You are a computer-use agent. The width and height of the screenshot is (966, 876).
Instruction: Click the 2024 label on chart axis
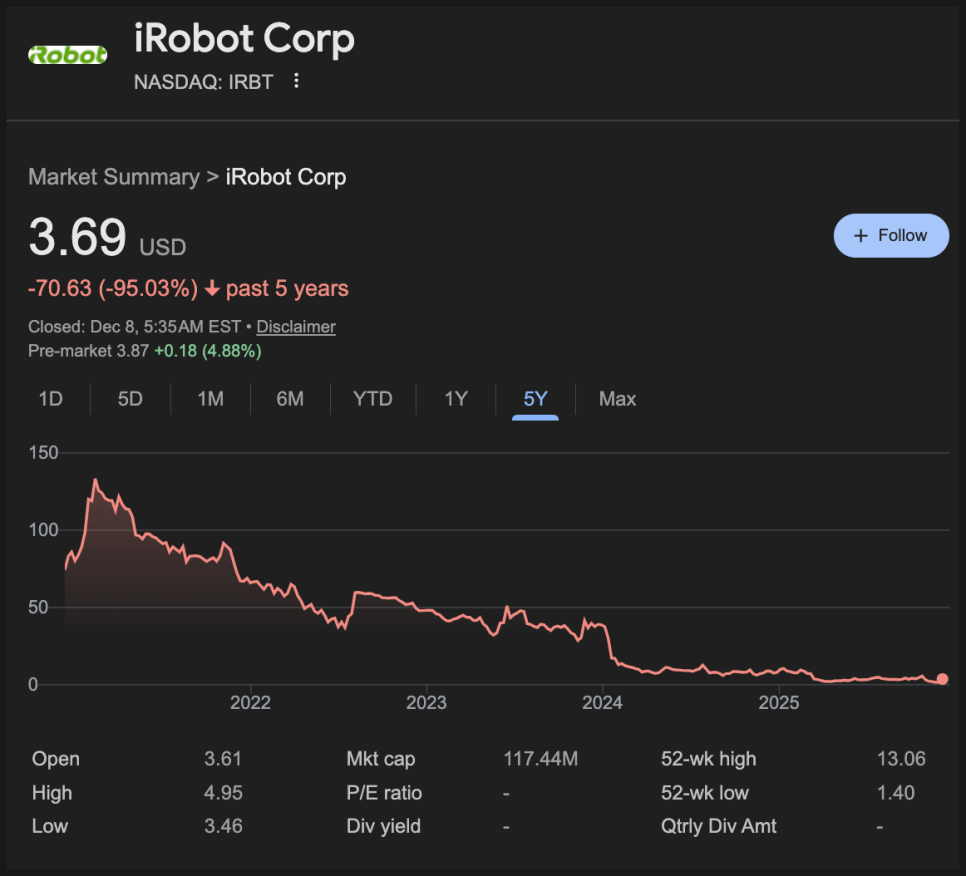pyautogui.click(x=603, y=703)
